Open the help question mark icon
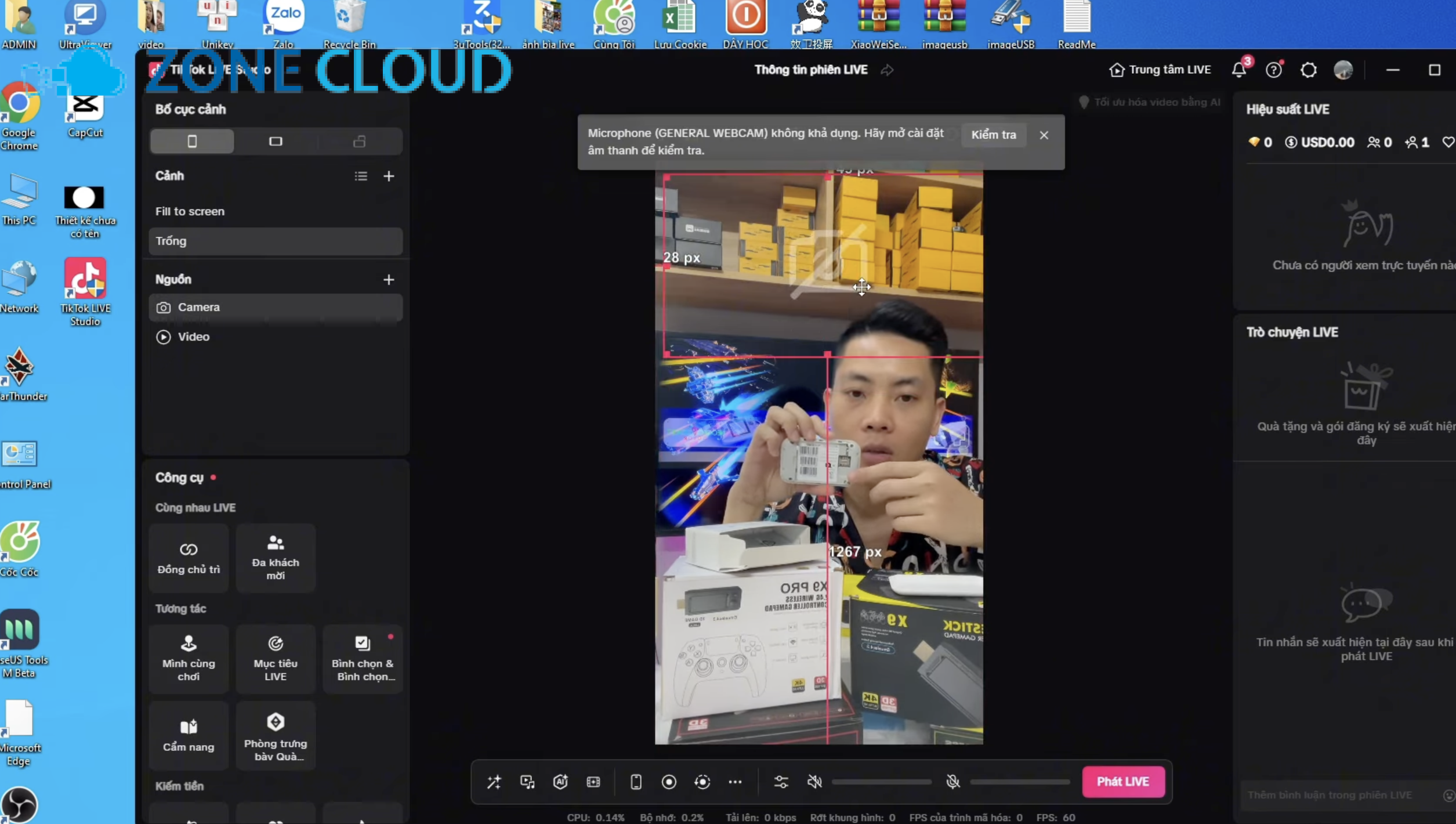1456x824 pixels. tap(1273, 70)
